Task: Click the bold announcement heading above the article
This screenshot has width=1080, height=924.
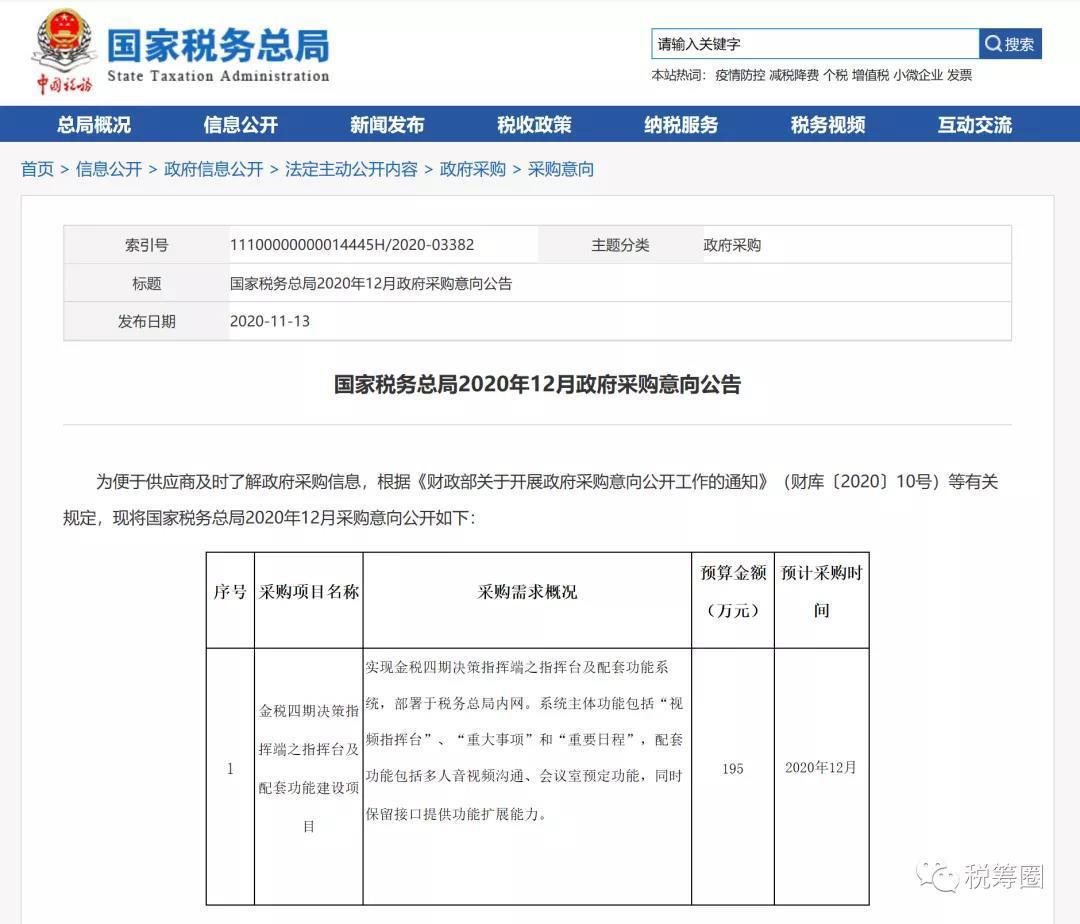Action: click(x=537, y=384)
